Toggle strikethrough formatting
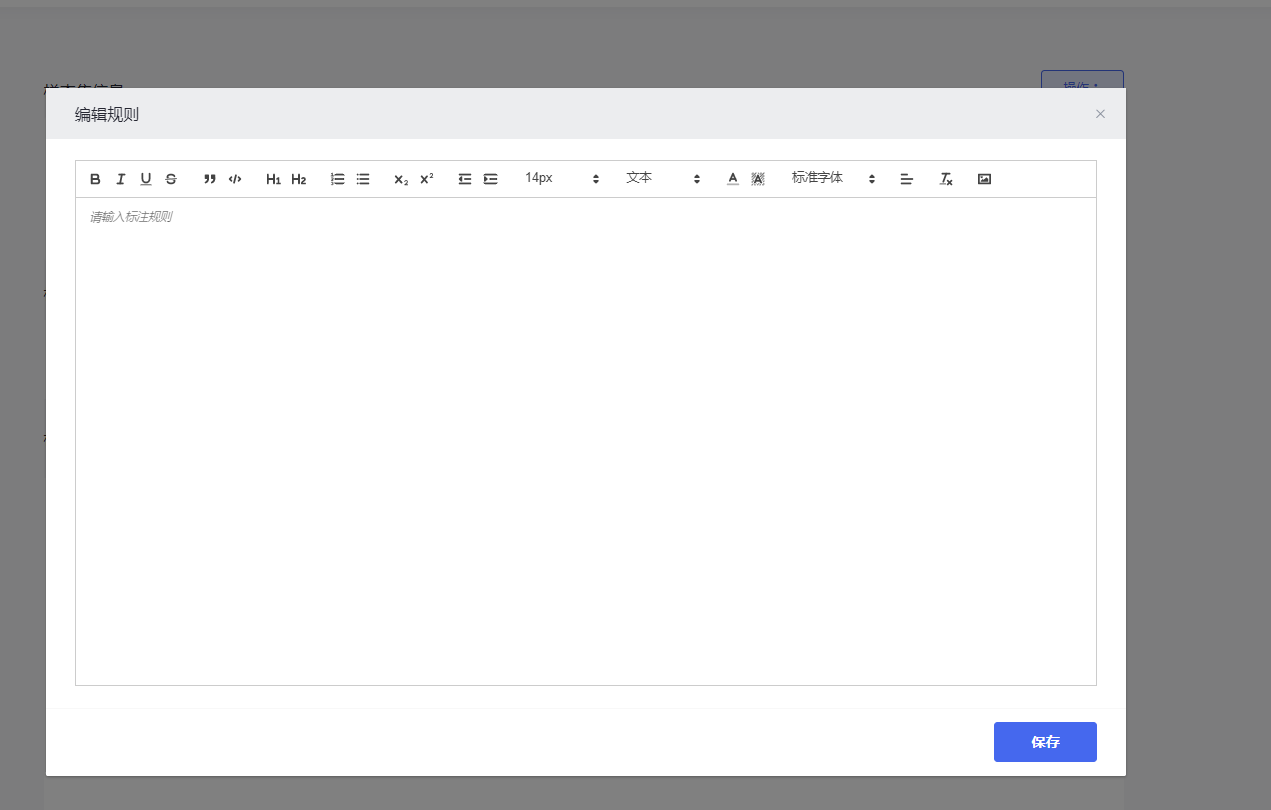1271x810 pixels. (x=171, y=179)
